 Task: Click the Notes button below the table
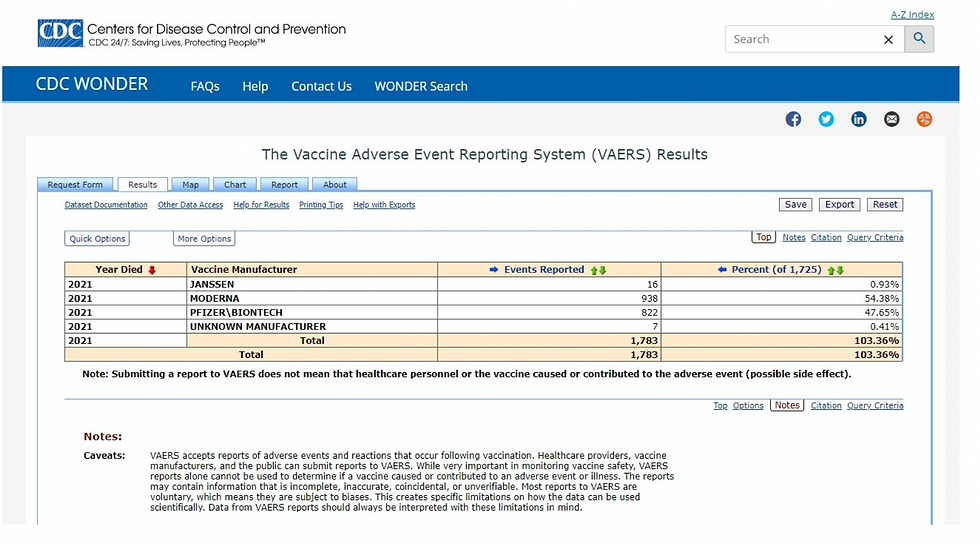pyautogui.click(x=787, y=405)
